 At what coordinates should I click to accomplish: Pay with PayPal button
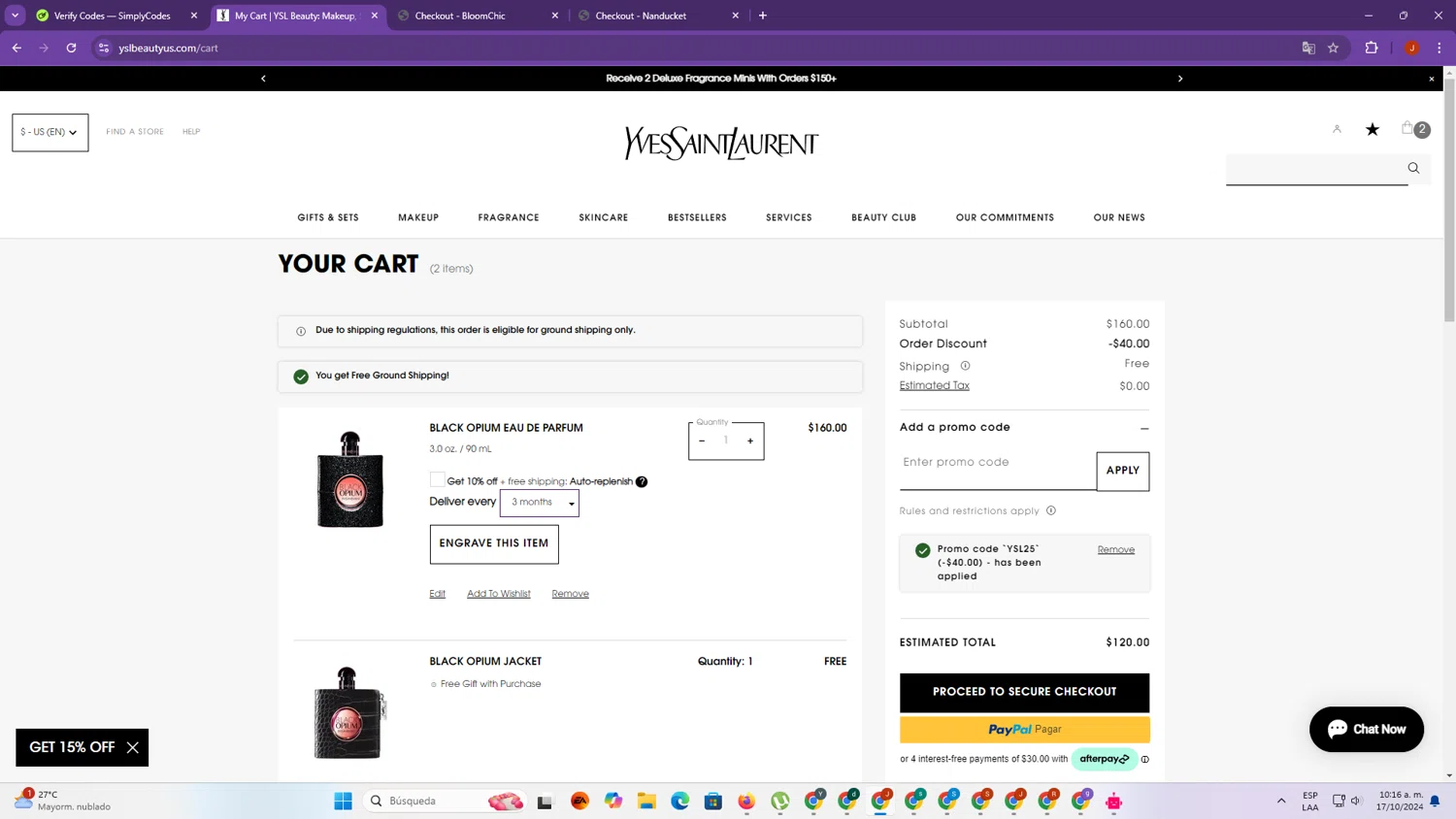click(x=1024, y=730)
